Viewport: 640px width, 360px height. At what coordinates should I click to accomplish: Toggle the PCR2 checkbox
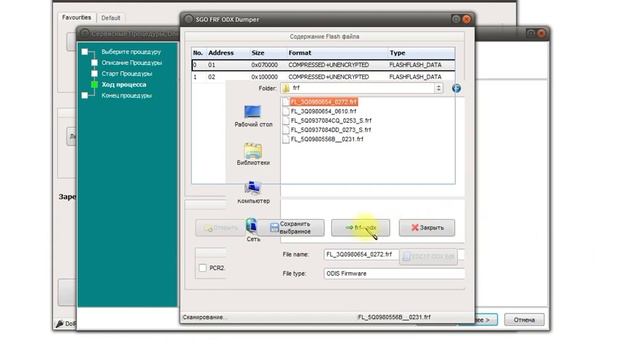tap(202, 268)
